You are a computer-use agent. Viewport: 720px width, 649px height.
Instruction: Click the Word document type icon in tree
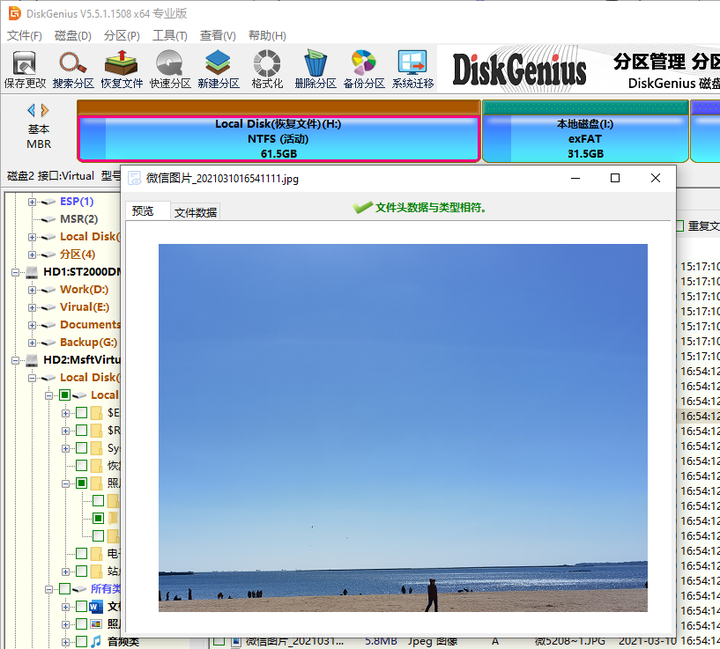click(96, 607)
